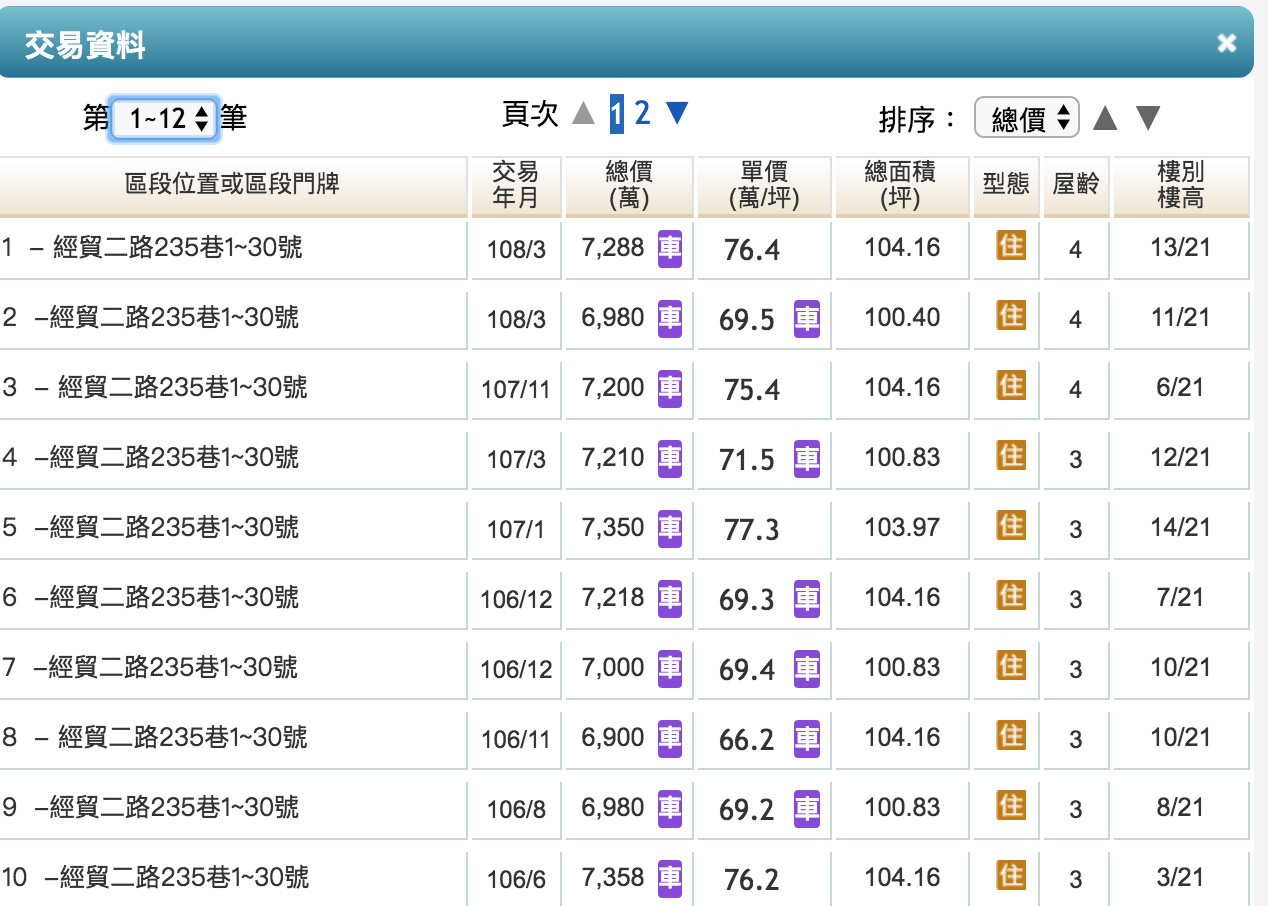This screenshot has width=1268, height=906.
Task: Open the 總價 sort order dropdown
Action: pos(1028,119)
